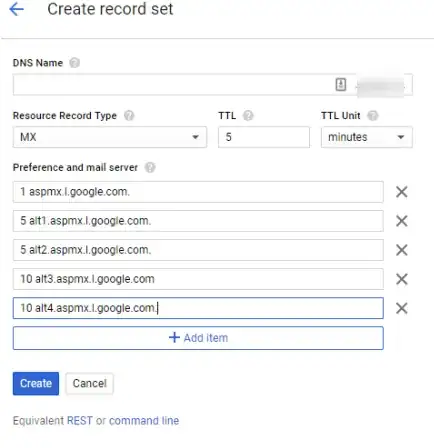Viewport: 434px width, 448px height.
Task: Click the autofill icon in DNS Name field
Action: point(341,84)
